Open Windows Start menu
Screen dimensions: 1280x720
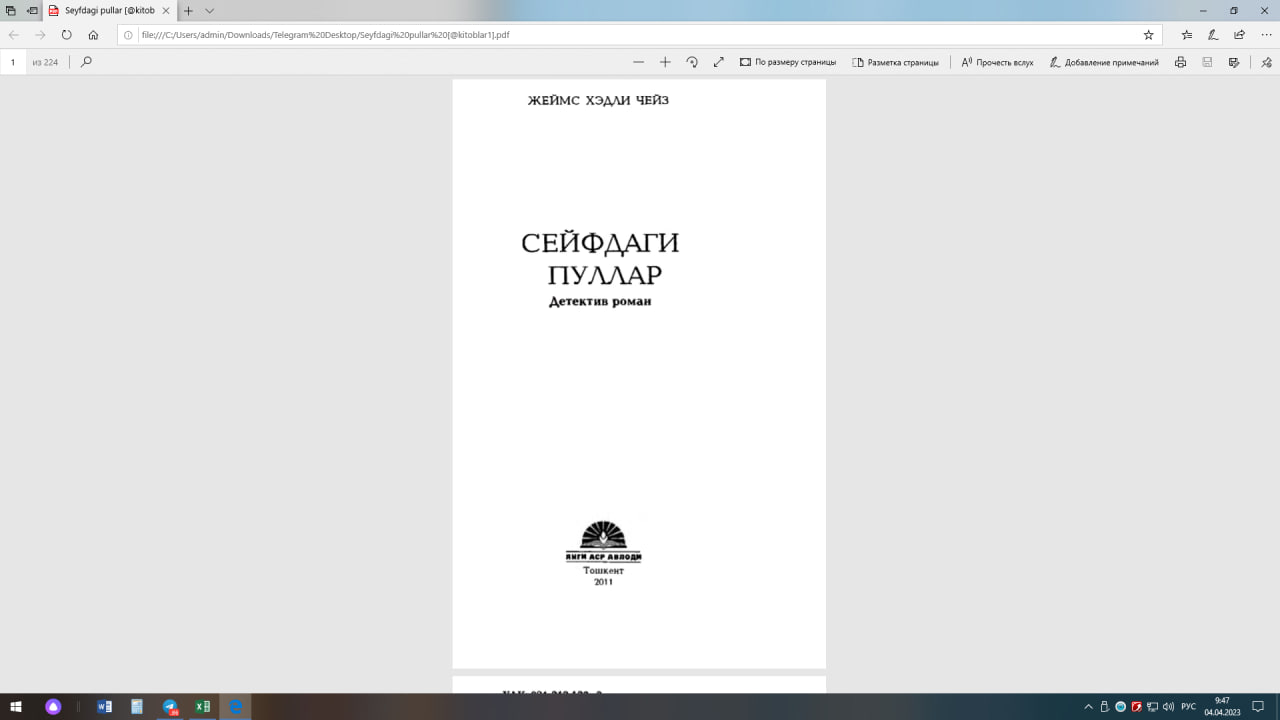(16, 706)
